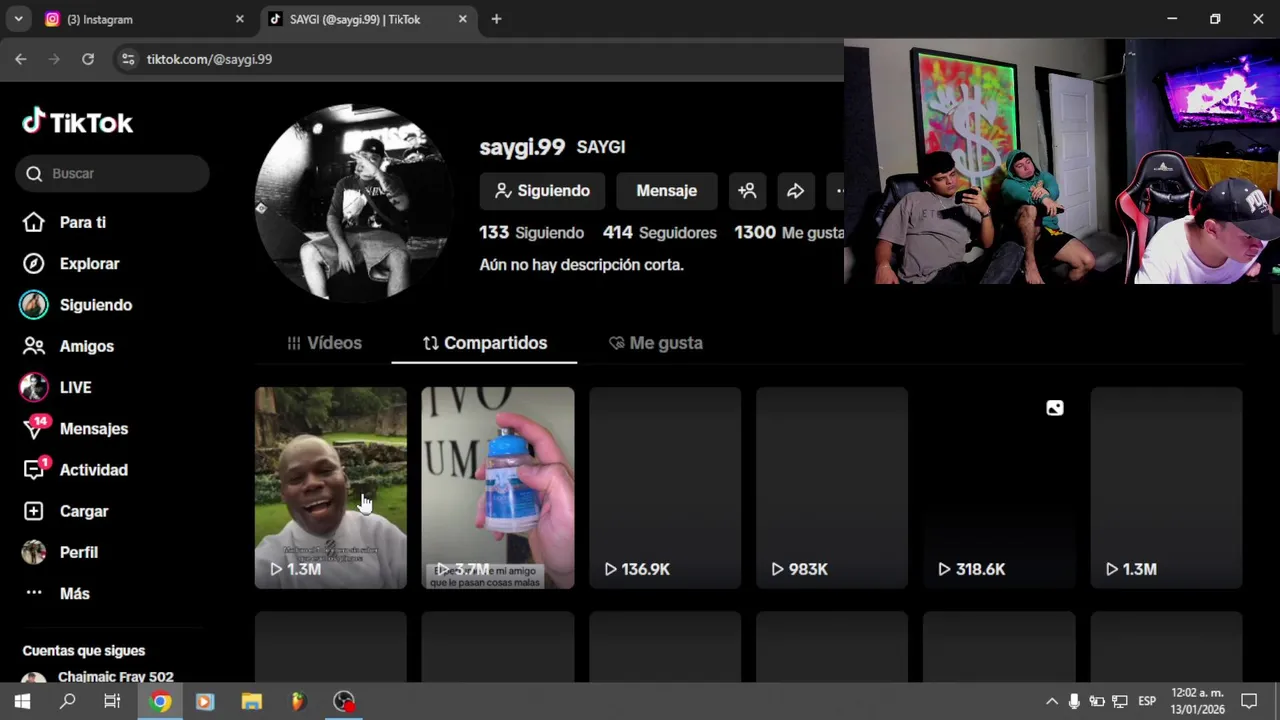Viewport: 1280px width, 720px height.
Task: Switch to the Vídeos tab
Action: pos(324,343)
